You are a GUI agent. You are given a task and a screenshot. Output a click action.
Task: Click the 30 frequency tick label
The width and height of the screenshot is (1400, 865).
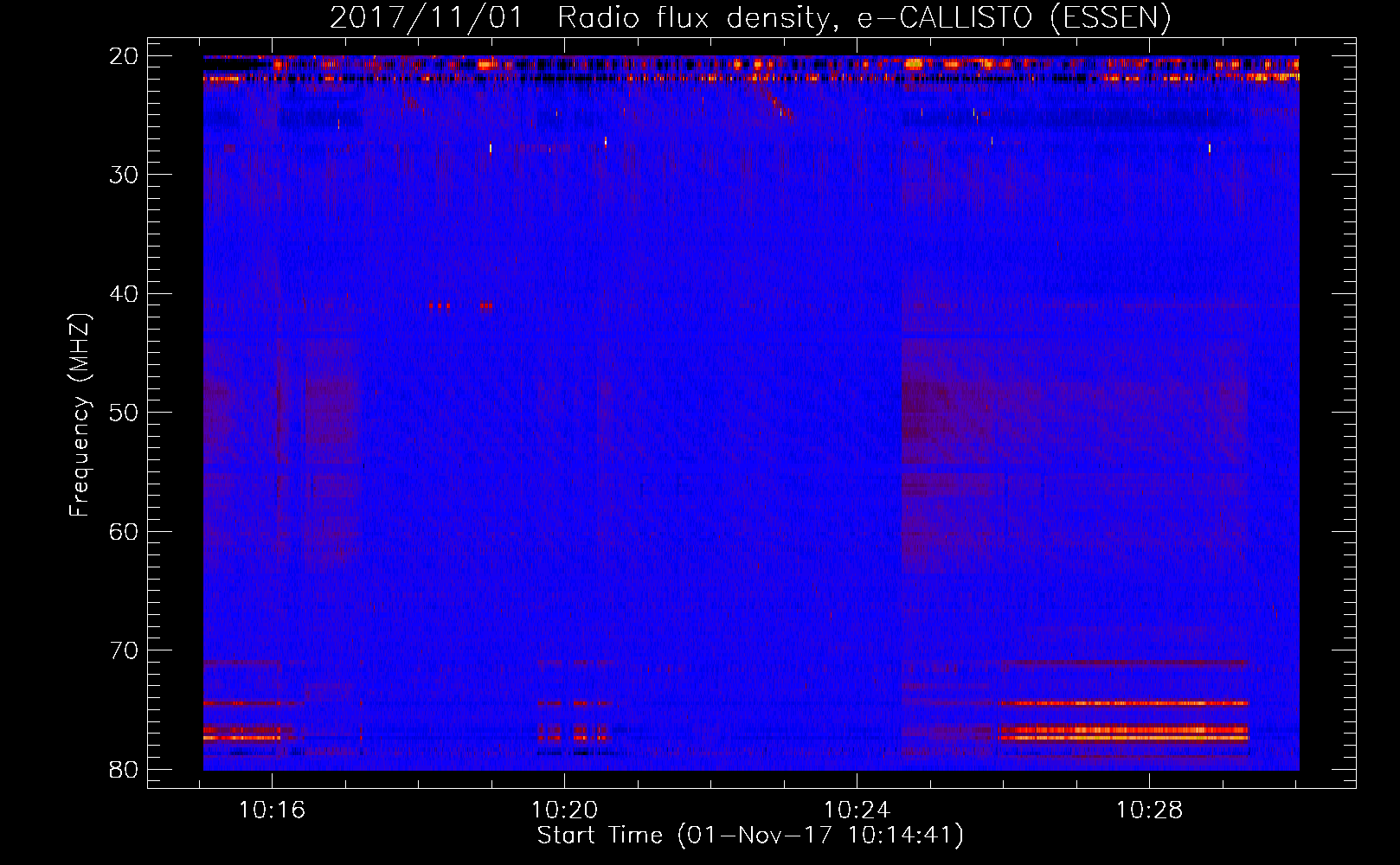pos(125,175)
